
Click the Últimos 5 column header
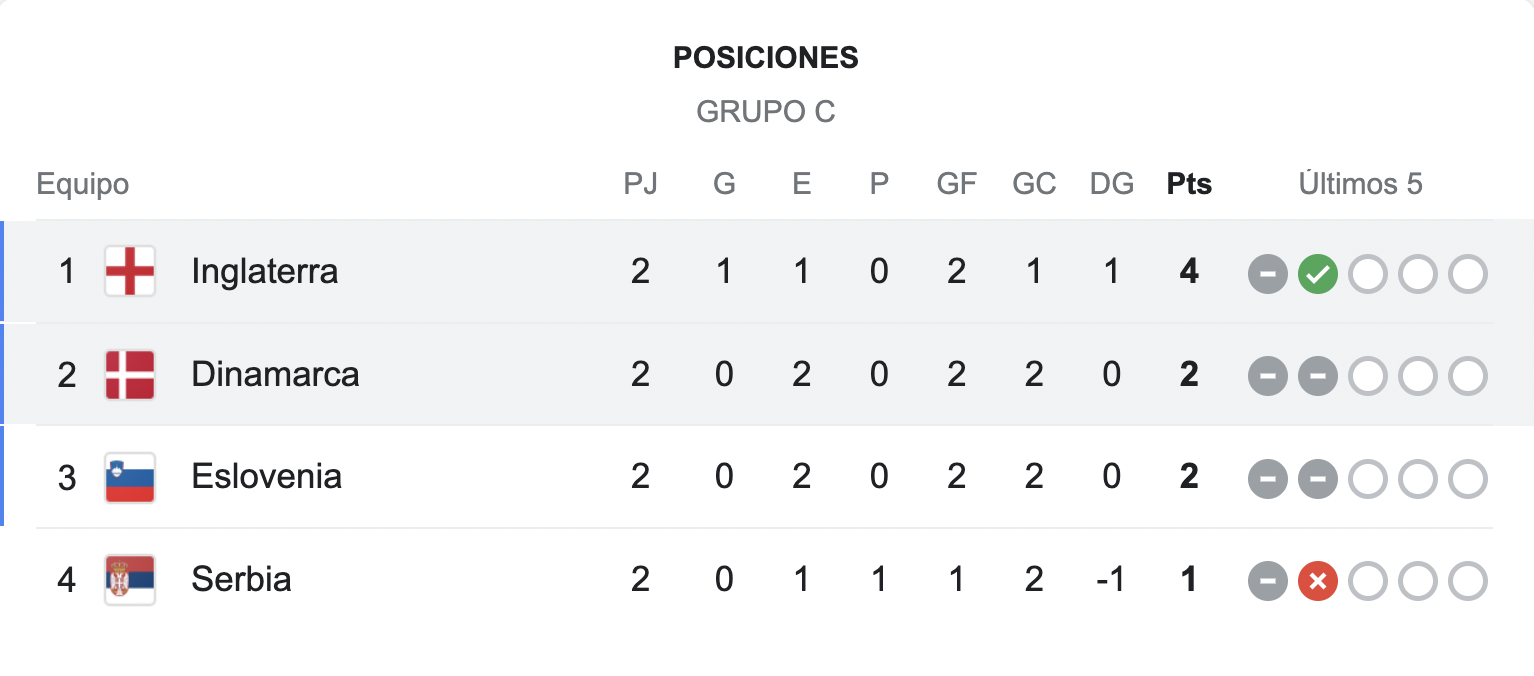[1360, 184]
